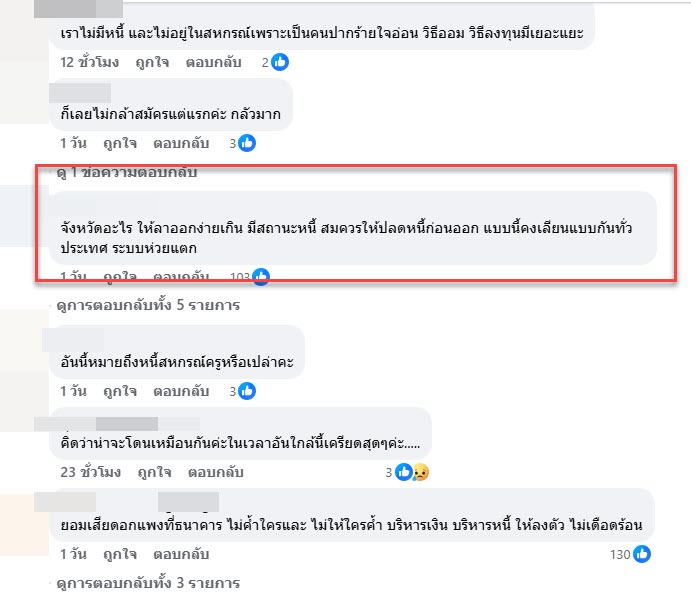Click ตอบกลับ under the กลัวมาก comment
This screenshot has width=691, height=598.
pos(181,143)
